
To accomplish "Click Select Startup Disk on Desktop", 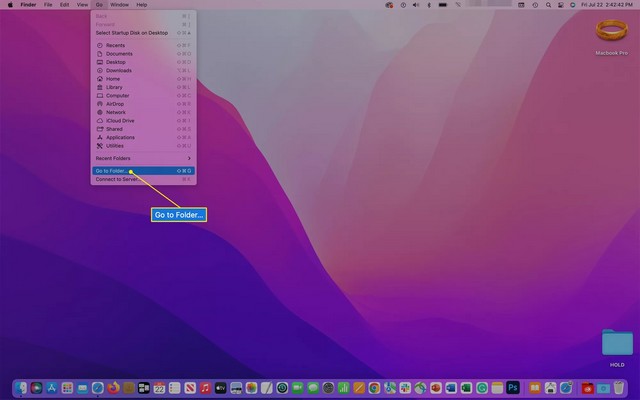I will pos(132,31).
